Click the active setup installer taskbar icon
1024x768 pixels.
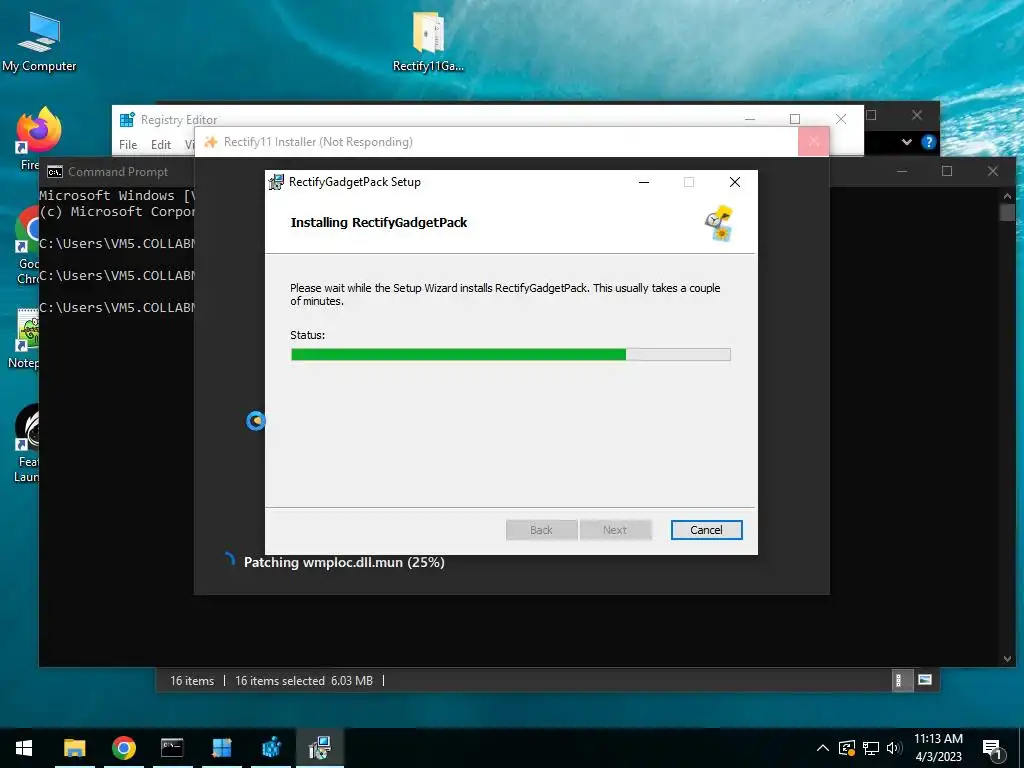click(320, 748)
